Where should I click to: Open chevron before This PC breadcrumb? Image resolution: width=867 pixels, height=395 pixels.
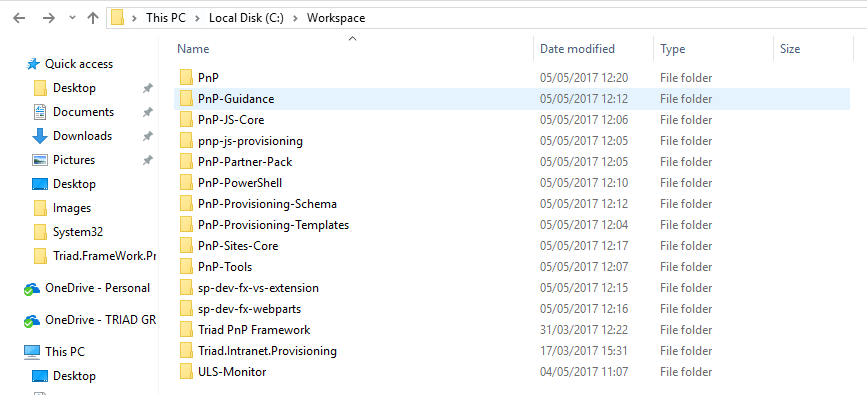click(x=134, y=18)
